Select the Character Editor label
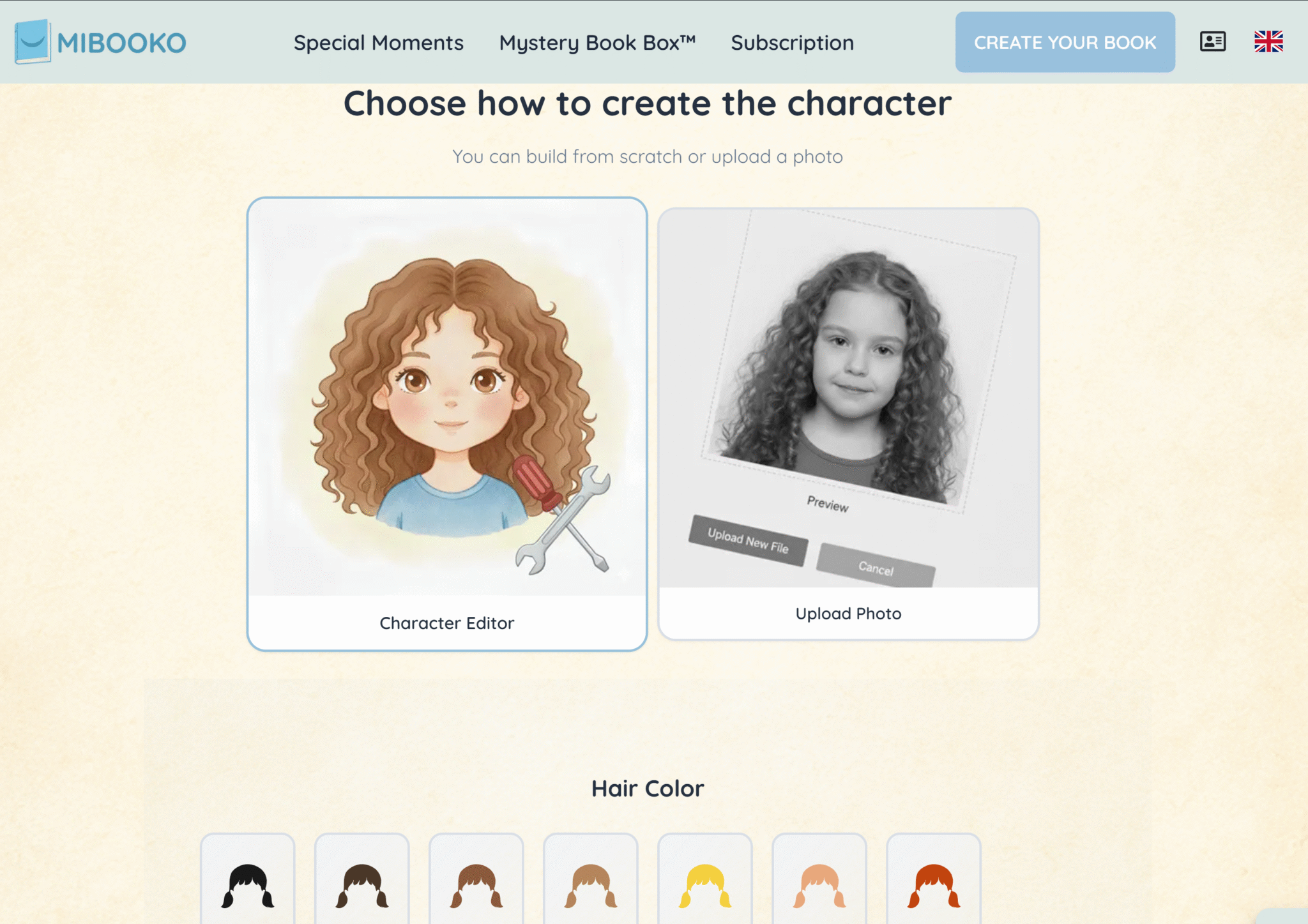This screenshot has height=924, width=1308. point(447,623)
